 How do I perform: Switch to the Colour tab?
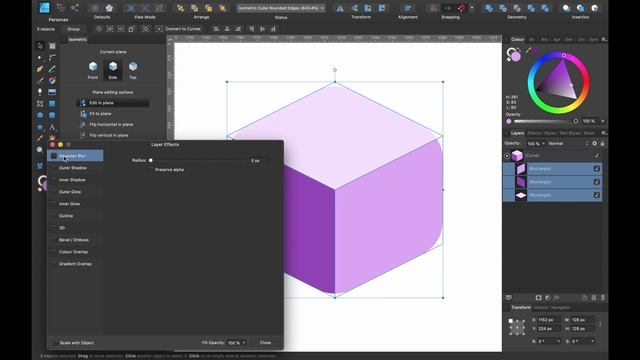point(517,40)
